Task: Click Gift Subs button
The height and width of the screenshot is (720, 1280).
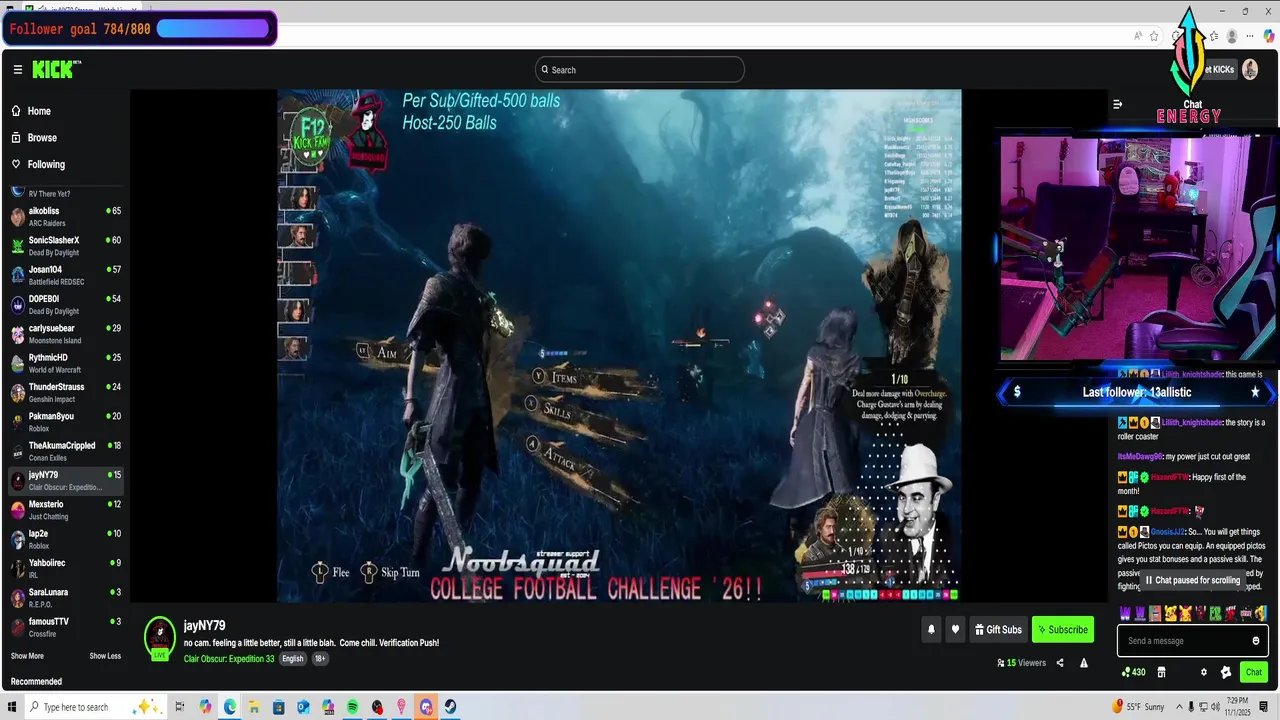Action: pyautogui.click(x=998, y=630)
